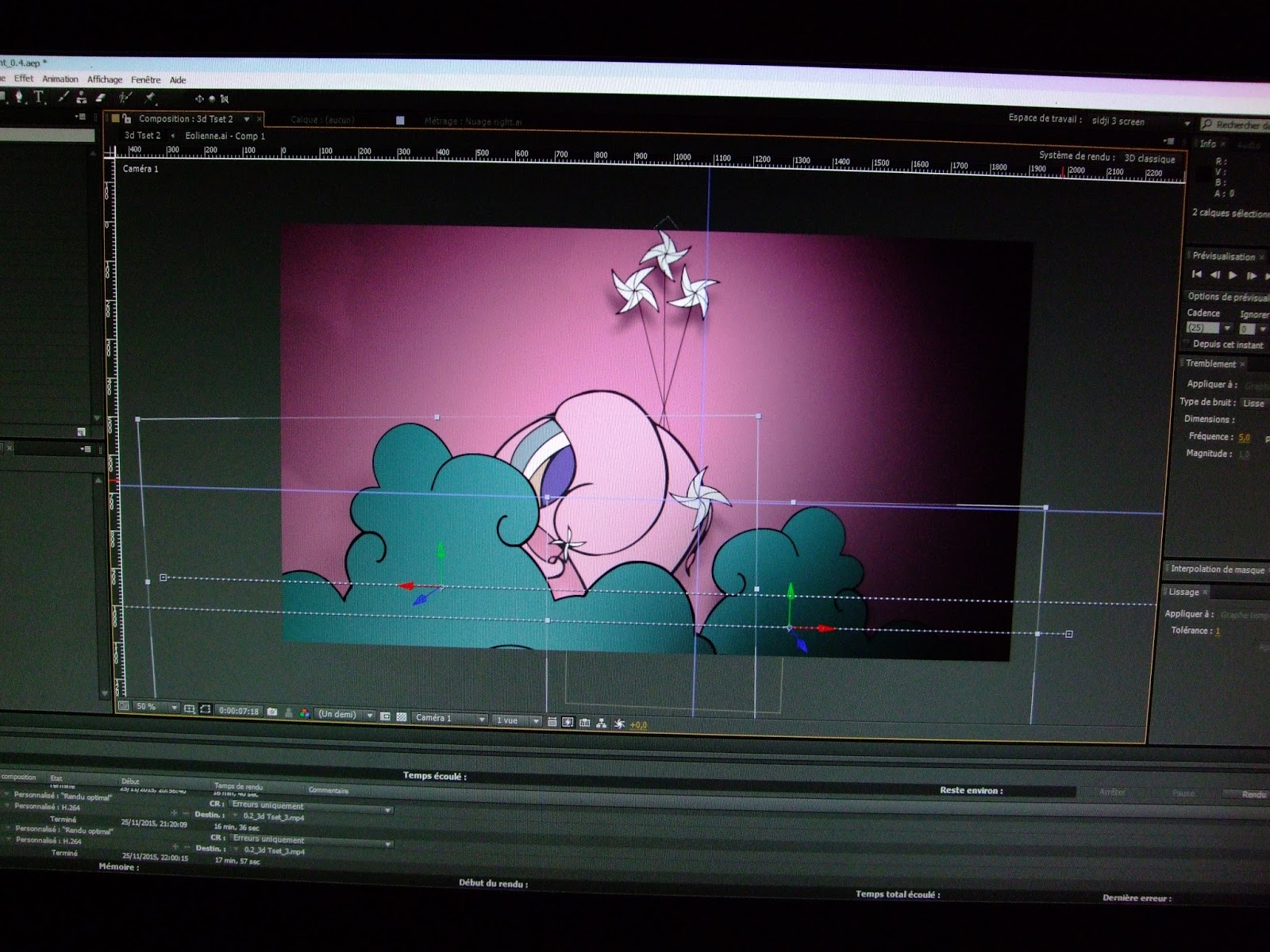Switch to Composition : 3d Tset 2 tab
1270x952 pixels.
tap(186, 119)
